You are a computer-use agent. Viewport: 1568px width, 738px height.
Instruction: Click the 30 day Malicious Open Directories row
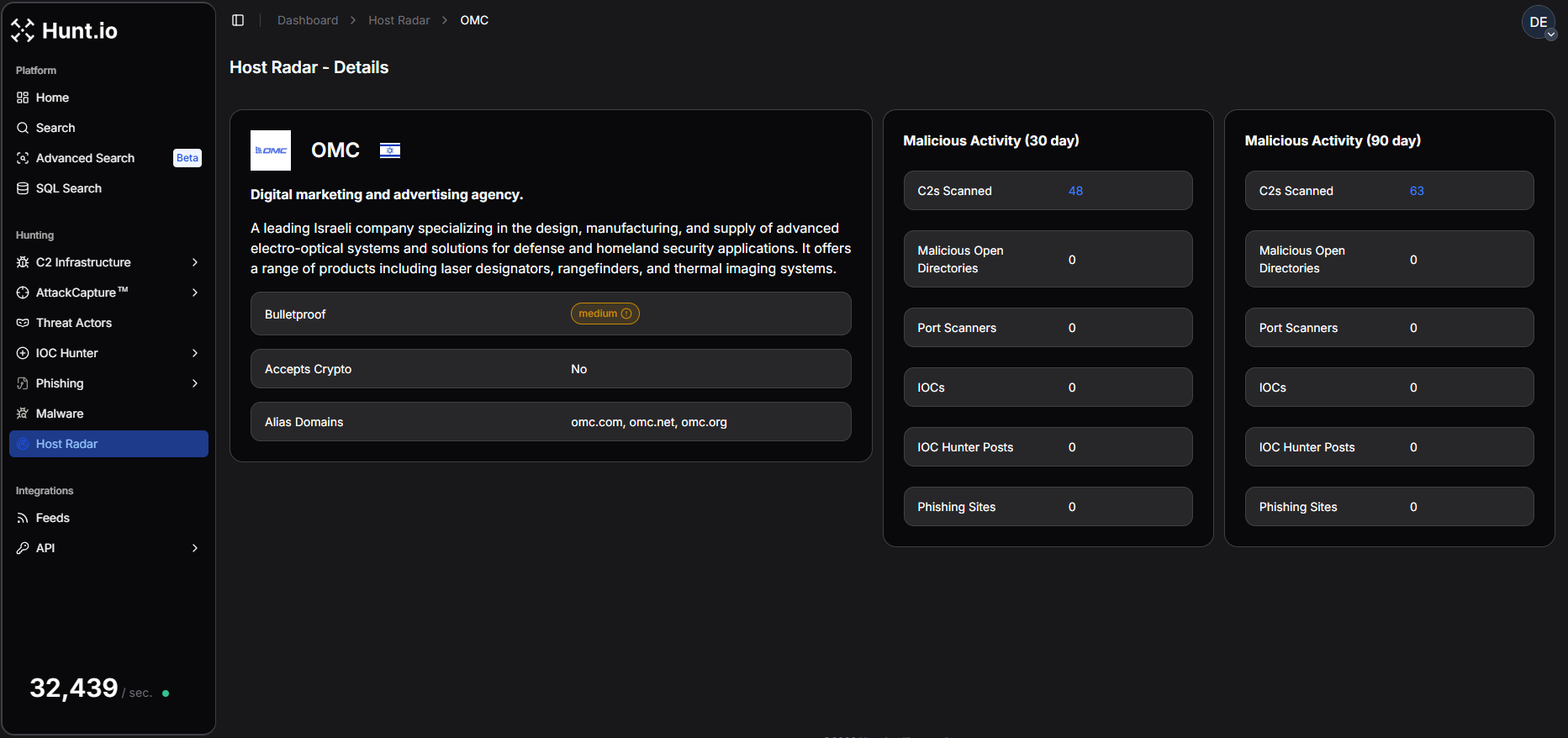pos(1048,259)
